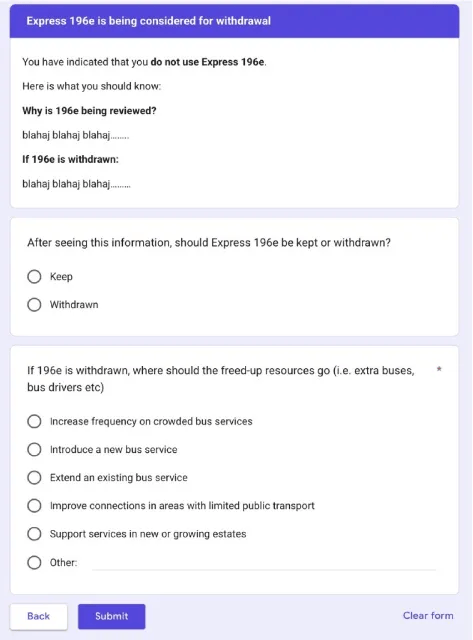Image resolution: width=473 pixels, height=640 pixels.
Task: Pick "Improve connections in areas with limited public transport"
Action: pyautogui.click(x=34, y=506)
